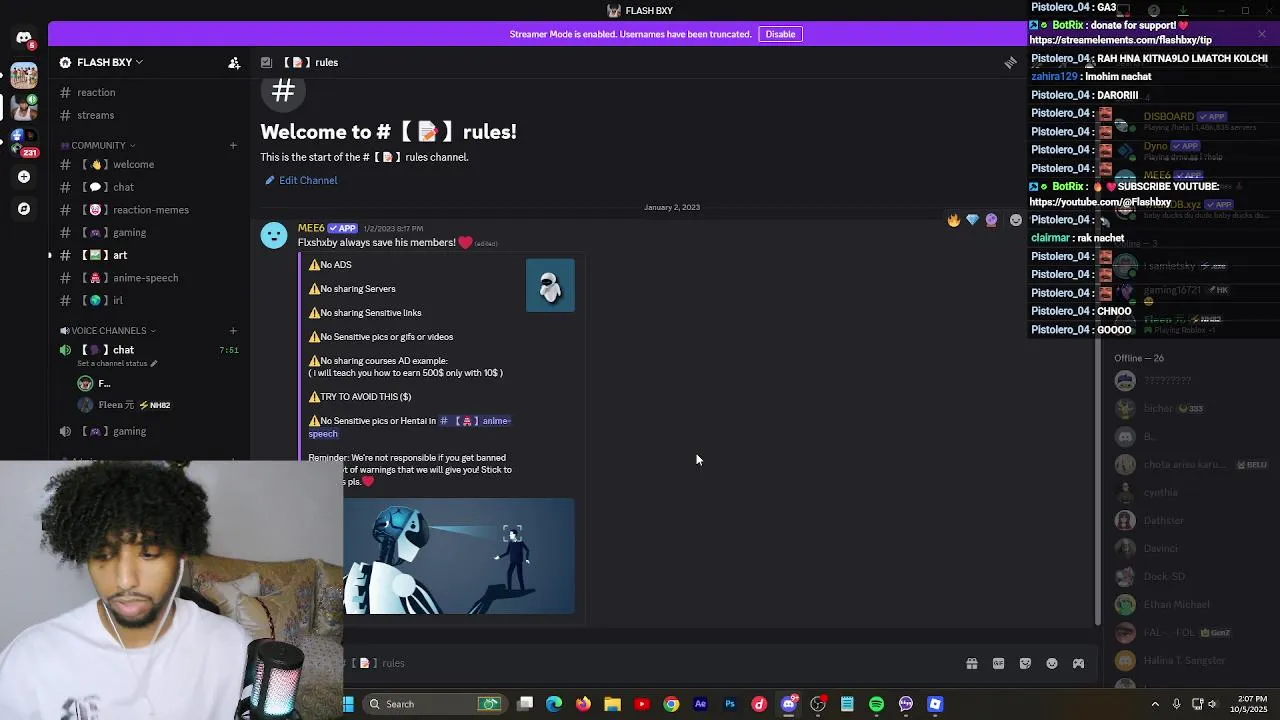Open YouTube app from taskbar
Screen dimensions: 1280x720
[642, 704]
